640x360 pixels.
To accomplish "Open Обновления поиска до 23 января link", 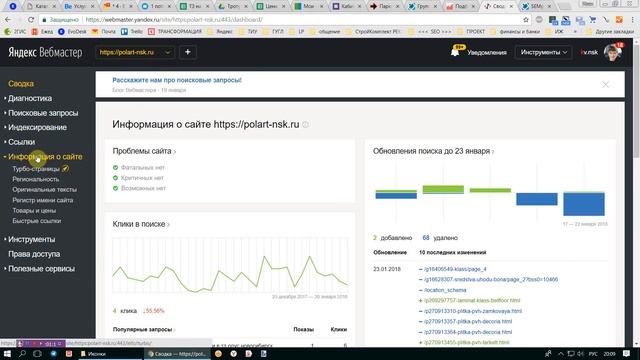I will click(x=433, y=151).
